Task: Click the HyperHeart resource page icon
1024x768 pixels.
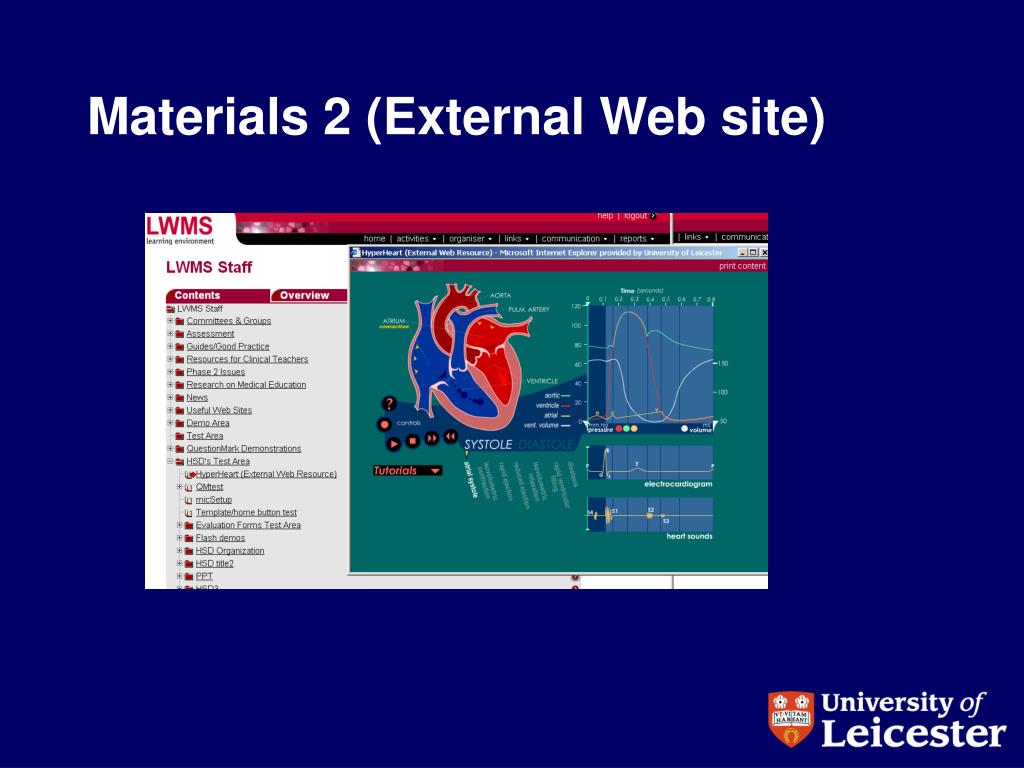Action: [x=189, y=475]
